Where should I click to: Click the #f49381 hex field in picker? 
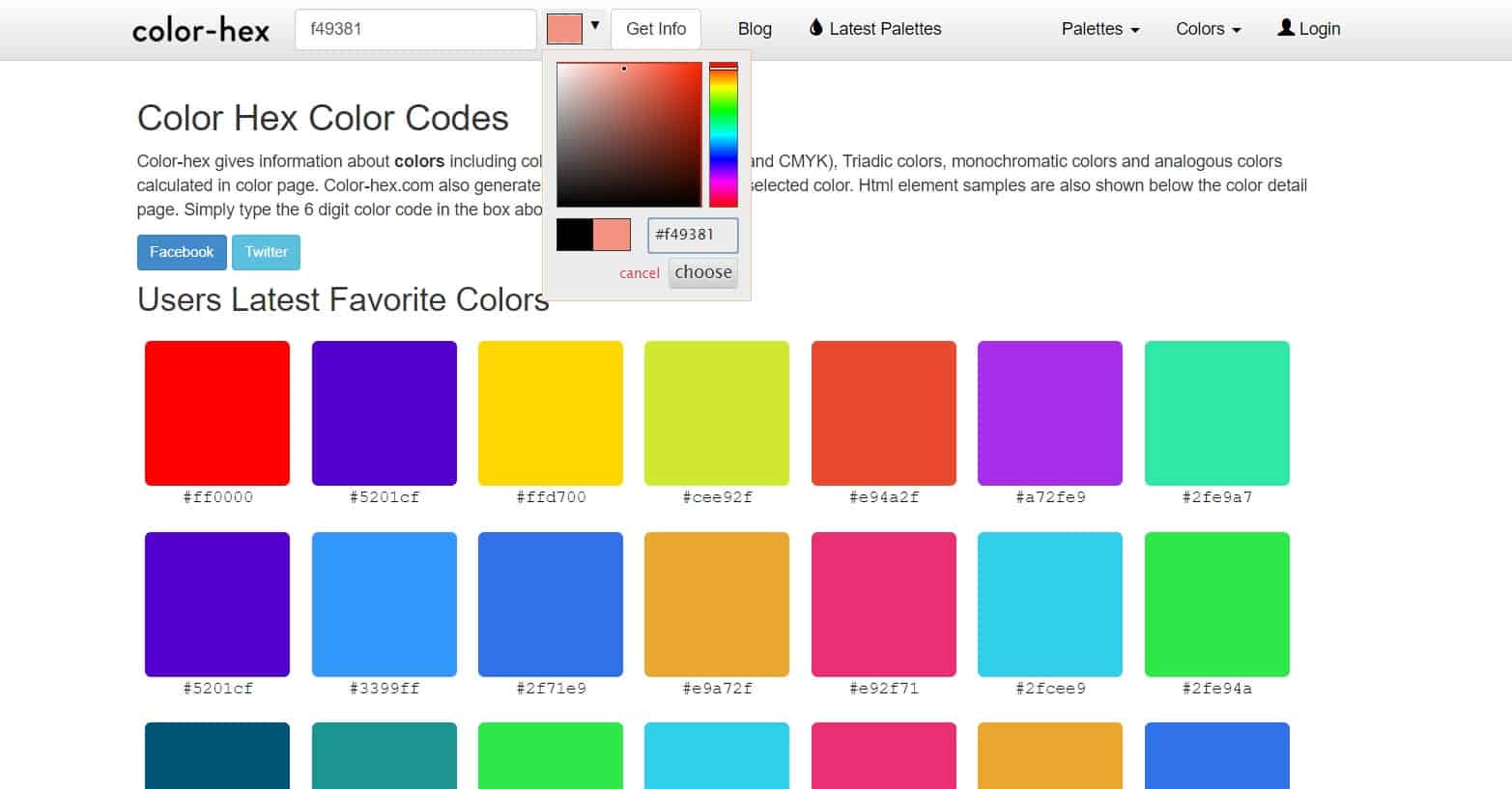[693, 235]
